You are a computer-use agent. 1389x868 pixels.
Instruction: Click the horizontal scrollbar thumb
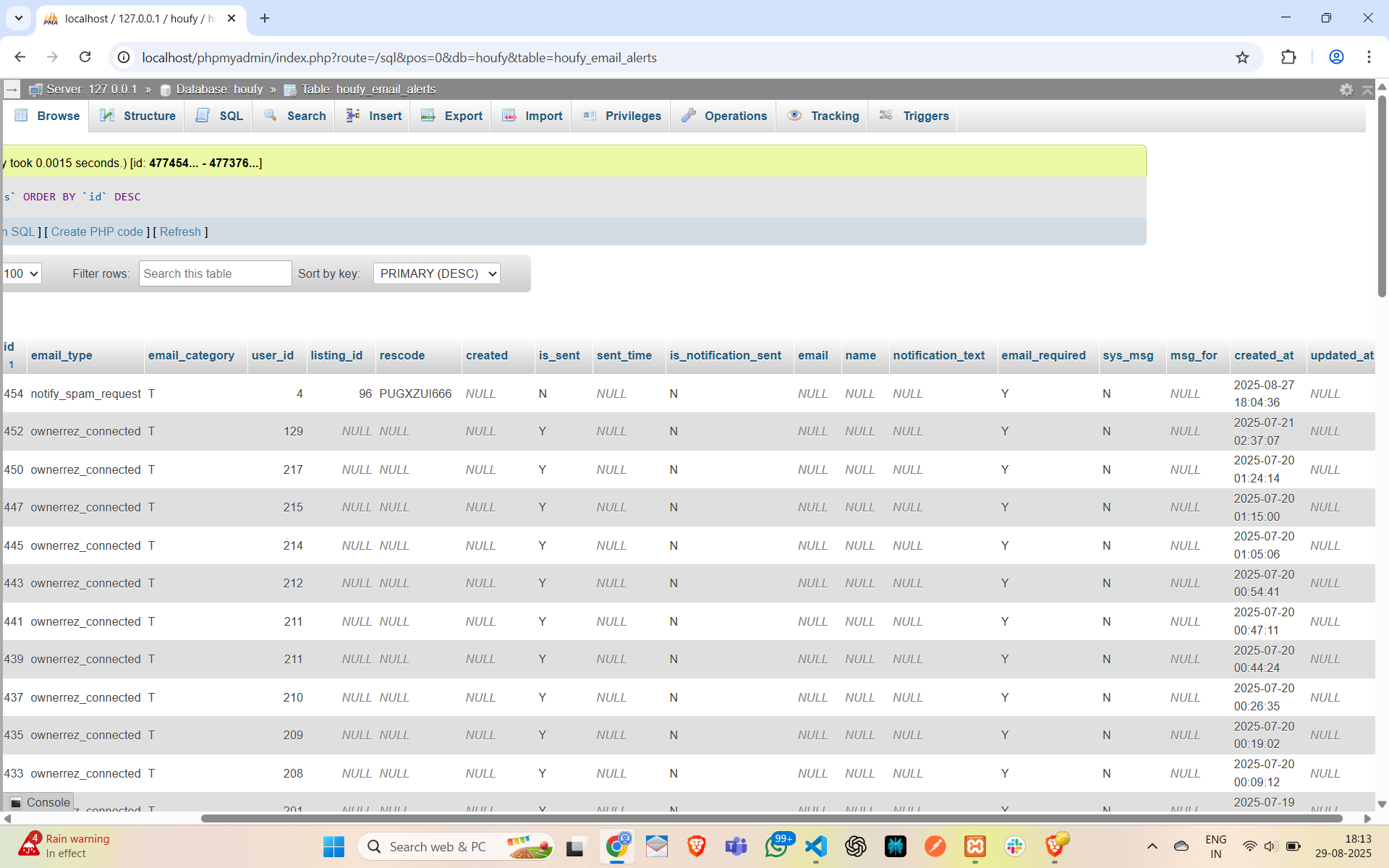pyautogui.click(x=771, y=818)
